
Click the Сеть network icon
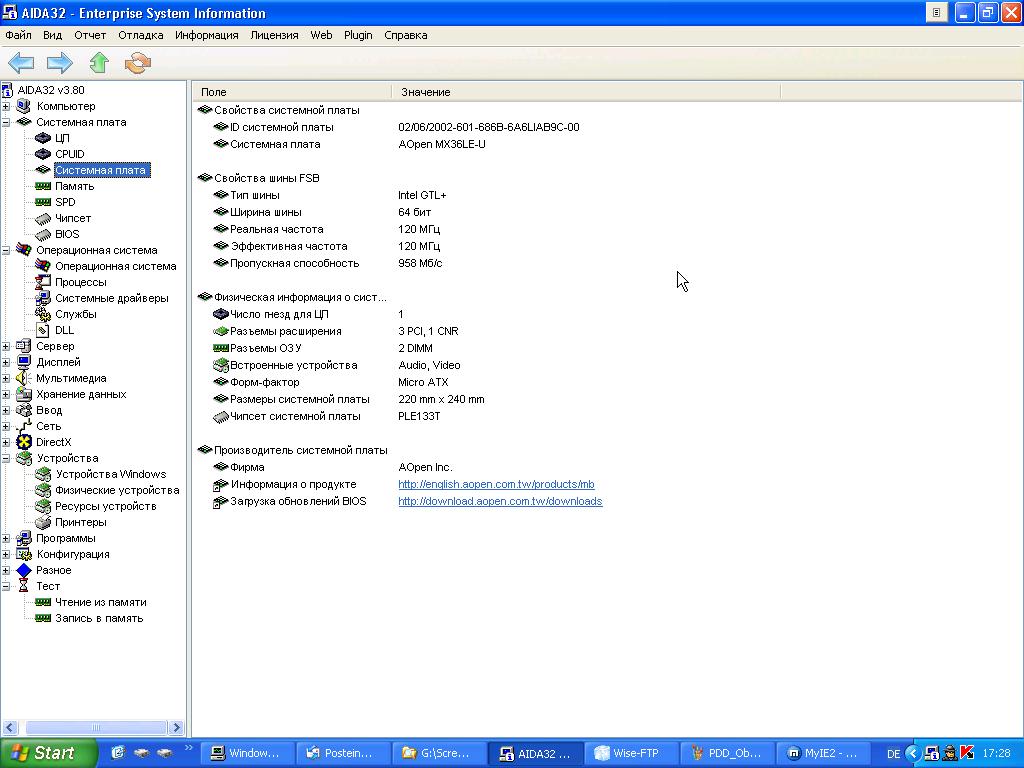click(24, 426)
